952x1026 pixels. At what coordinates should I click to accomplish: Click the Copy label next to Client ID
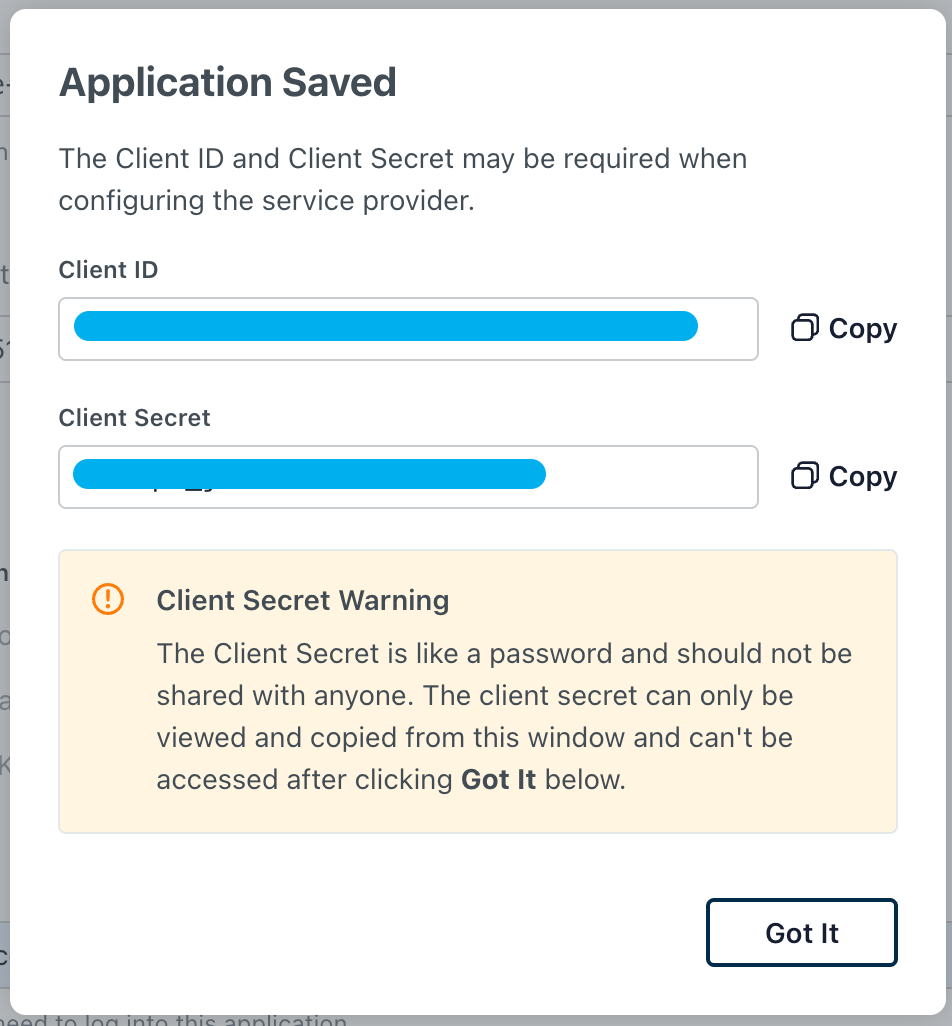(x=862, y=328)
